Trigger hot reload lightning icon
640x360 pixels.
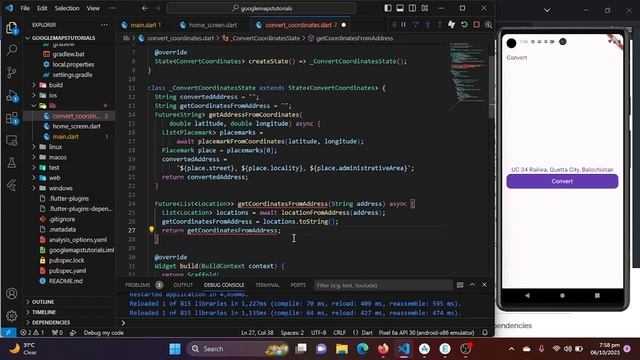(x=451, y=25)
